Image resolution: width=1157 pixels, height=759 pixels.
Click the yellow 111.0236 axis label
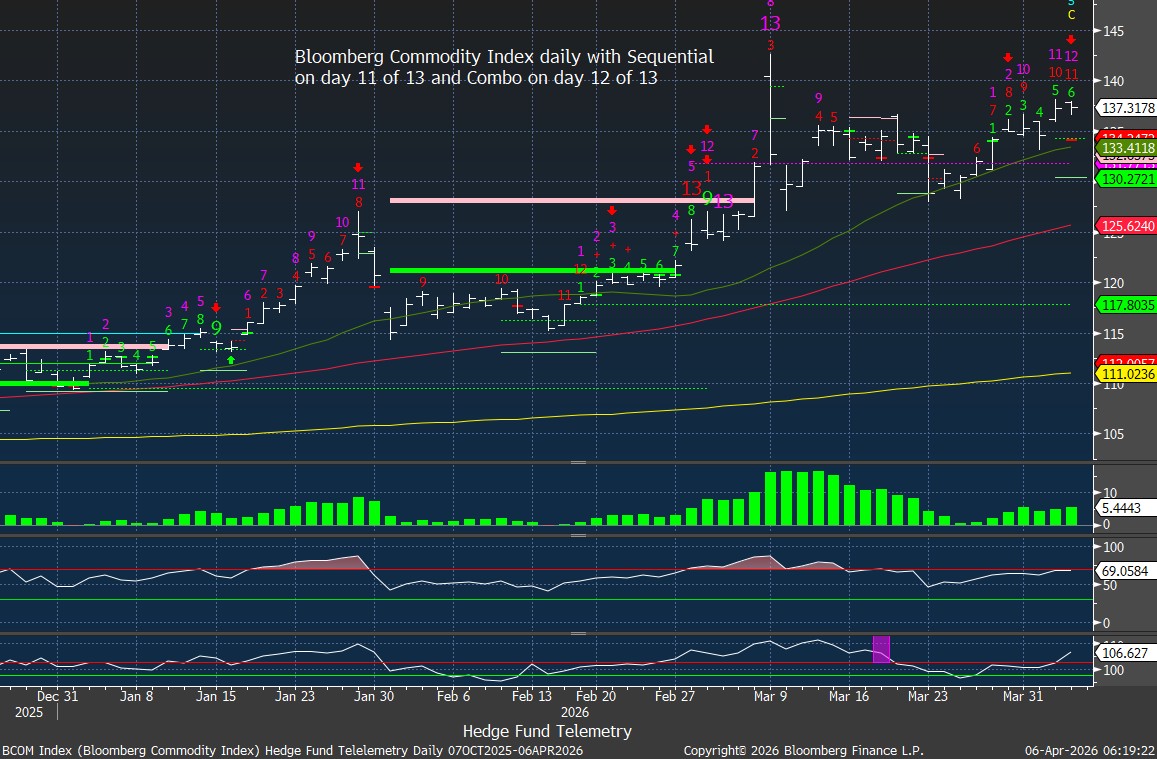(1126, 374)
